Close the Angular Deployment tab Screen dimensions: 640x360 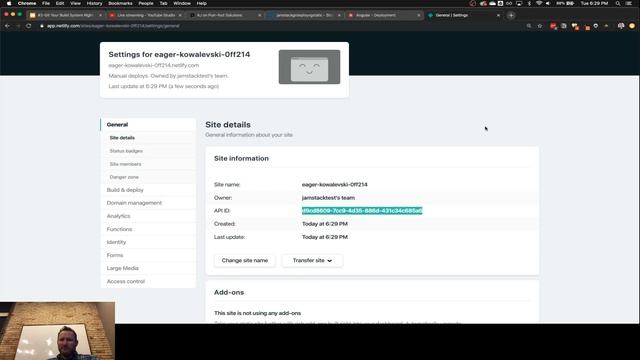pyautogui.click(x=418, y=15)
